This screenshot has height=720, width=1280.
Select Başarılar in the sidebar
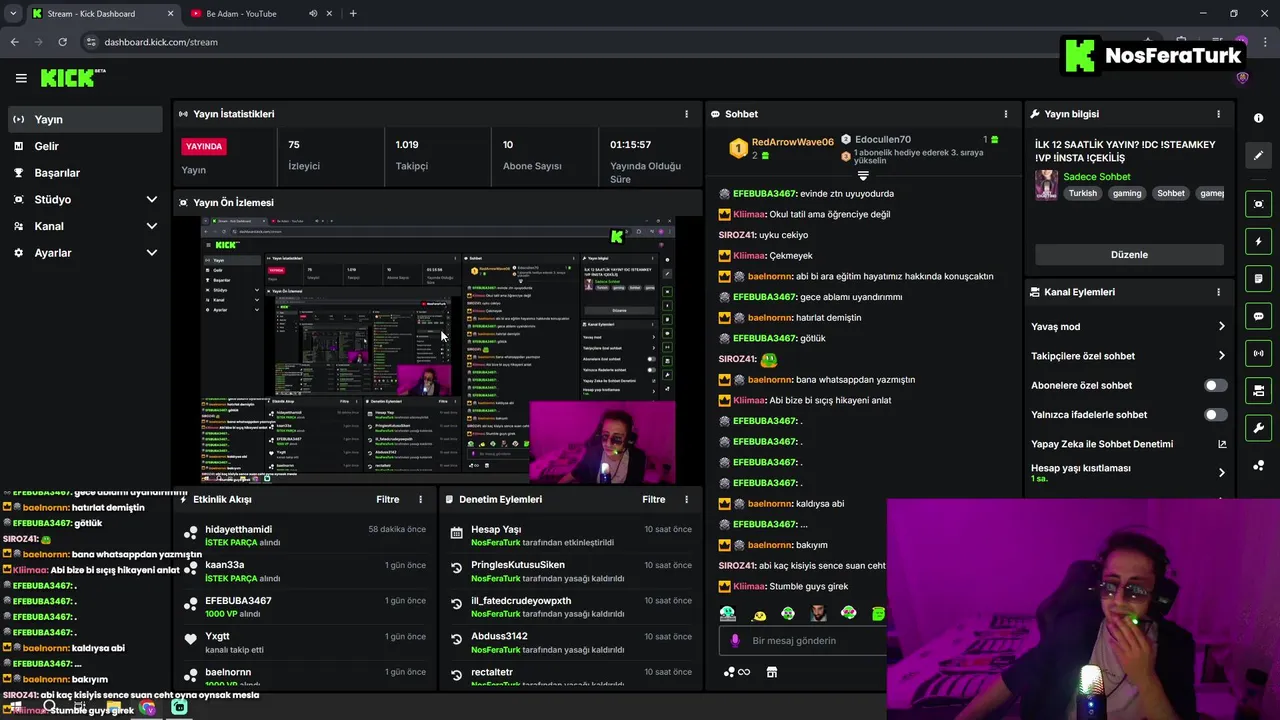[x=85, y=172]
